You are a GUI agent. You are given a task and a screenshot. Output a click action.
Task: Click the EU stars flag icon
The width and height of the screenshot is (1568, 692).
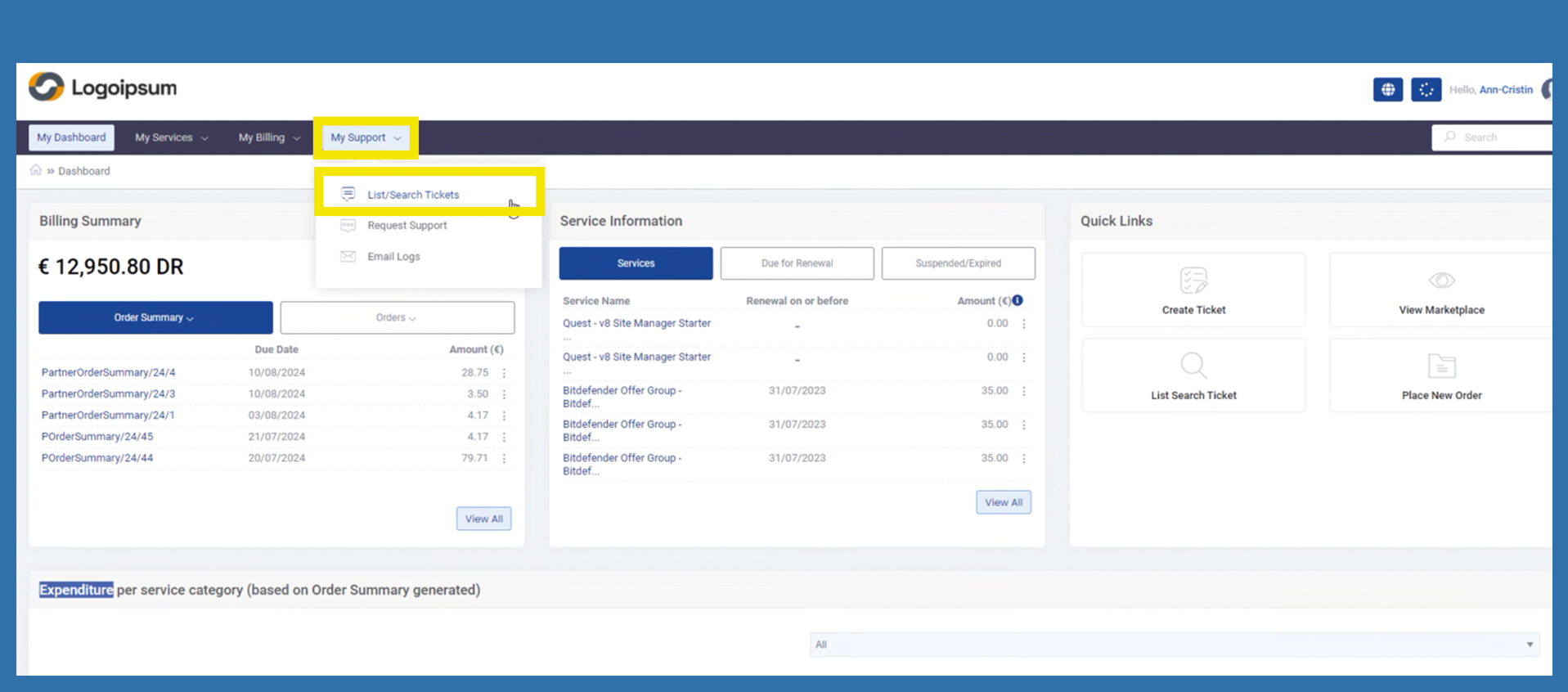[1426, 90]
